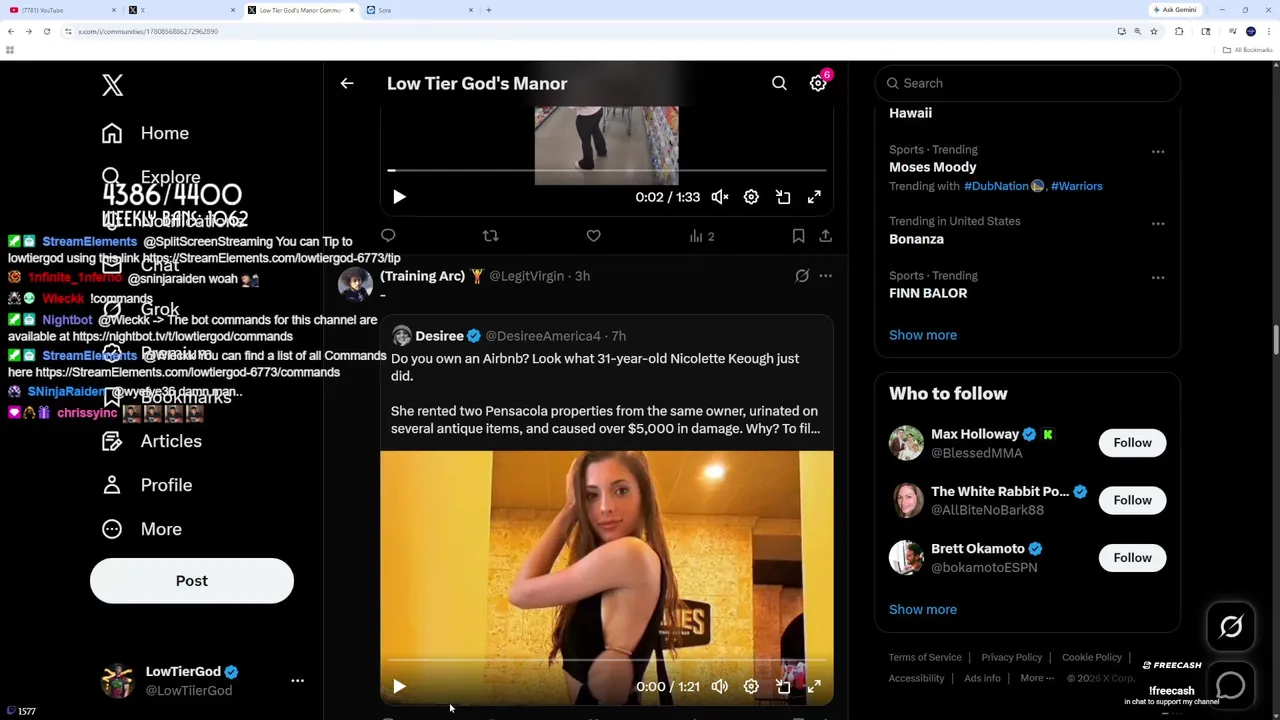1280x720 pixels.
Task: Unmute the top video
Action: pos(720,197)
